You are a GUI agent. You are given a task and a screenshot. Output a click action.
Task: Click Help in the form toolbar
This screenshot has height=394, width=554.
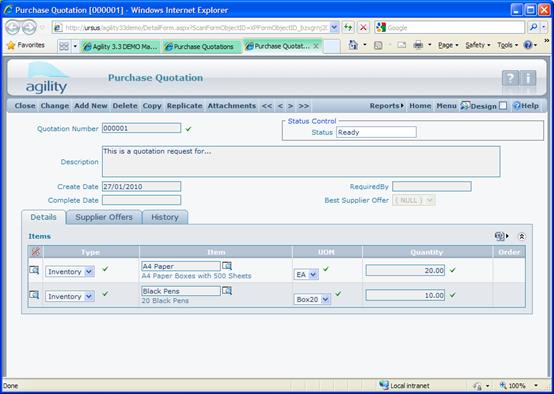pyautogui.click(x=526, y=106)
